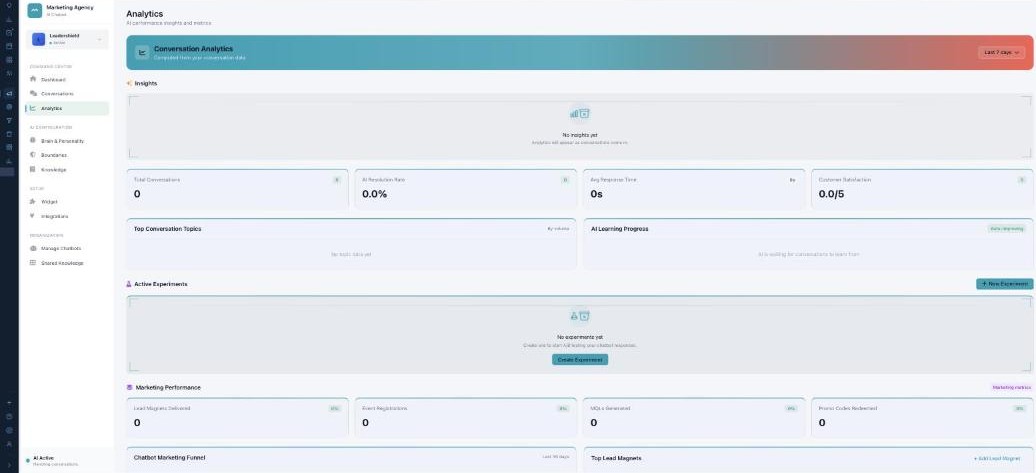This screenshot has height=473, width=1036.
Task: Click the Marketing metrics tag
Action: pyautogui.click(x=1012, y=388)
